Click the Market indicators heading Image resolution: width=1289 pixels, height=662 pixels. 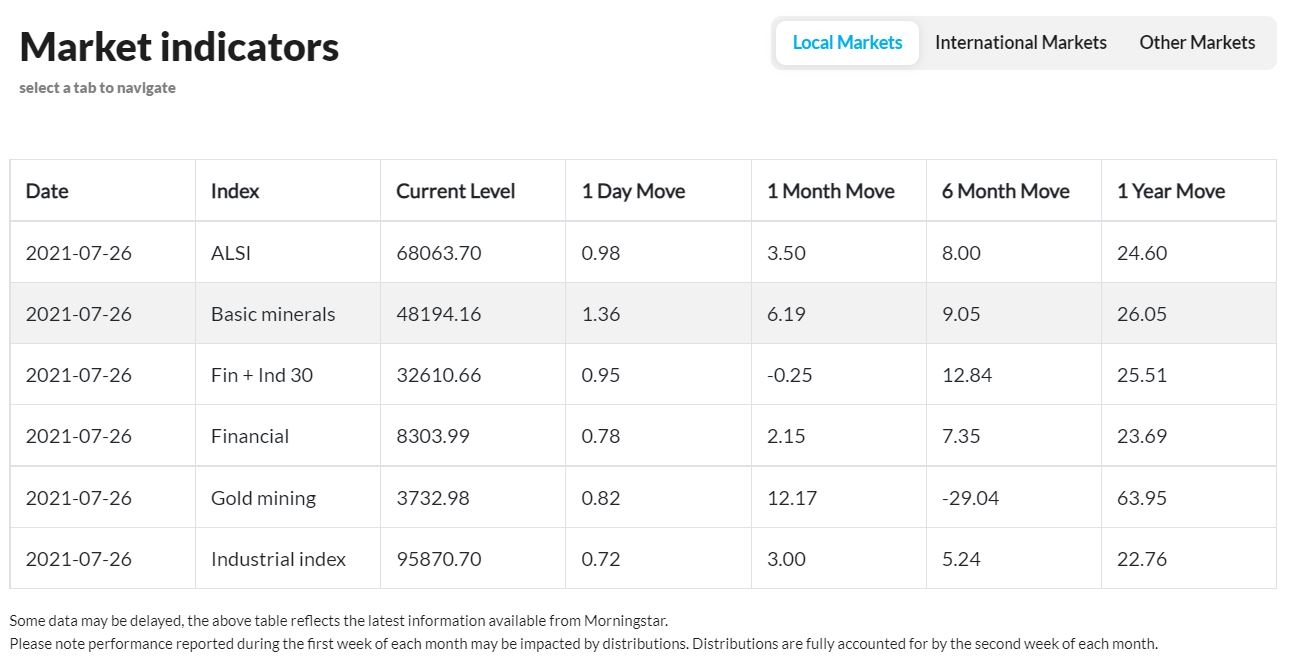179,47
